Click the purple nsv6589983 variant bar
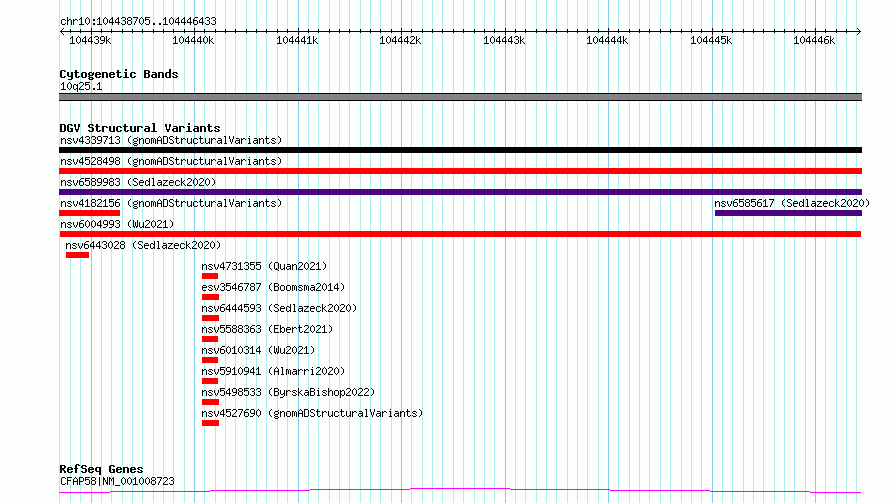This screenshot has width=890, height=503. 460,192
